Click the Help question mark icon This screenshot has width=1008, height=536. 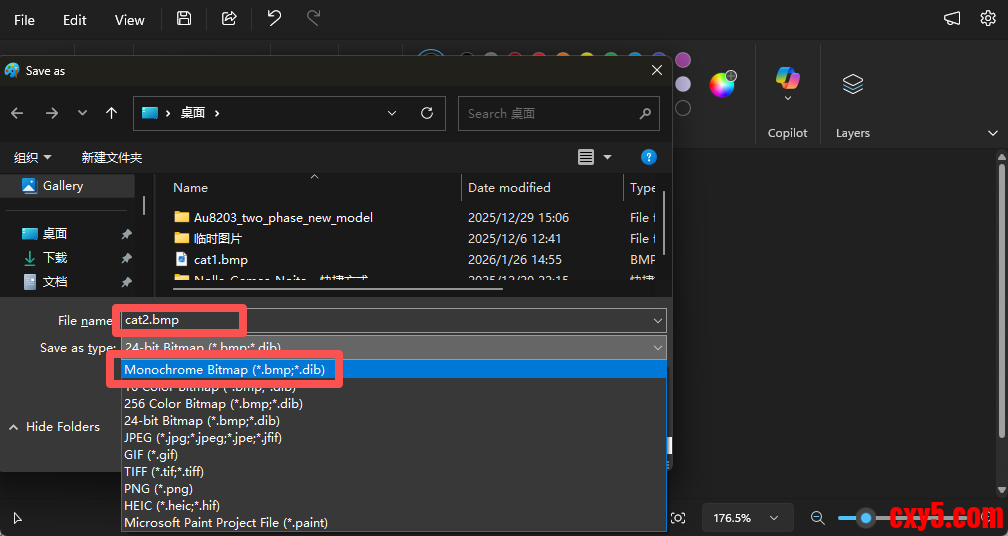[648, 157]
